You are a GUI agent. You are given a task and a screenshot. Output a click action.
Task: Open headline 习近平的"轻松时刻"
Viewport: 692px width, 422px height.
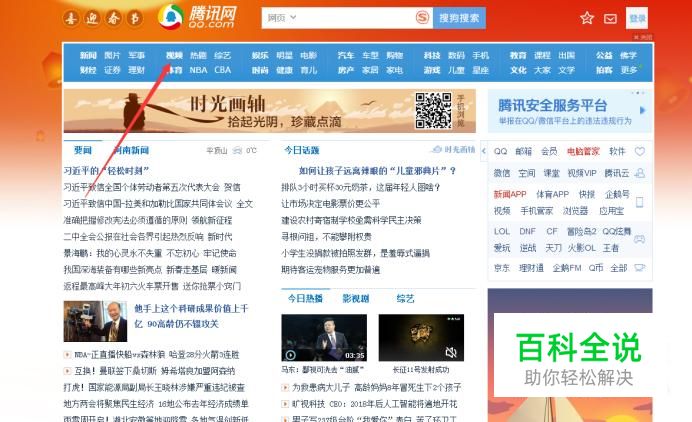106,171
